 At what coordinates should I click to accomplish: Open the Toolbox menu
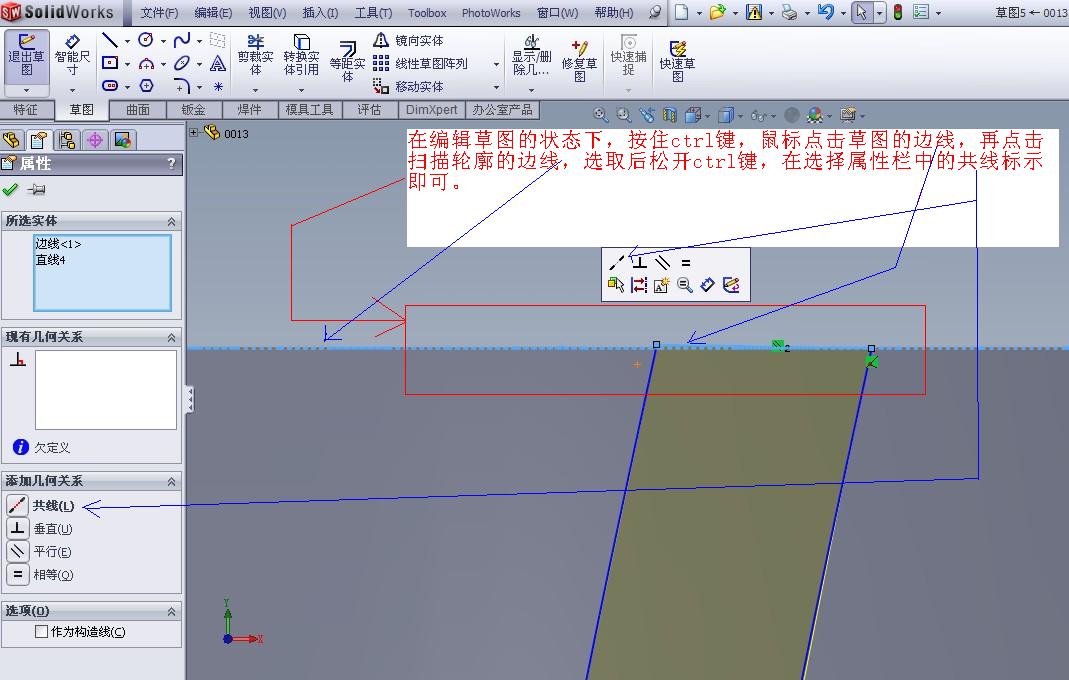pos(427,13)
